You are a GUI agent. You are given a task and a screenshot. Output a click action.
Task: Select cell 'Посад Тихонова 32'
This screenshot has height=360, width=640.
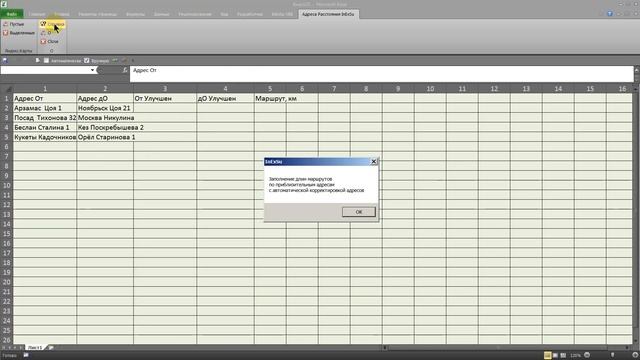(45, 118)
